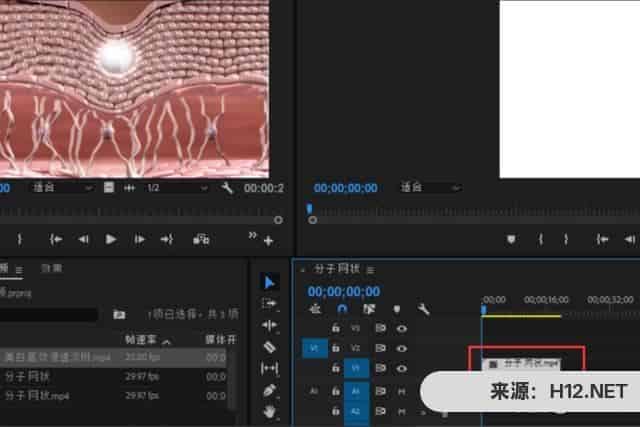640x427 pixels.
Task: Toggle Snap magnet in the timeline
Action: coord(342,309)
